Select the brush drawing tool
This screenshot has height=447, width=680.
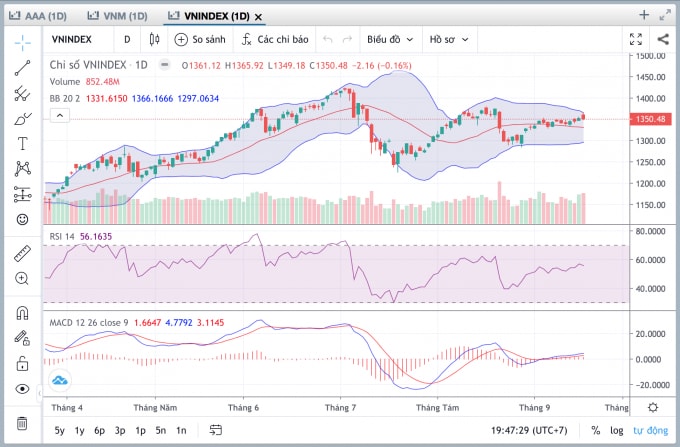click(x=22, y=119)
